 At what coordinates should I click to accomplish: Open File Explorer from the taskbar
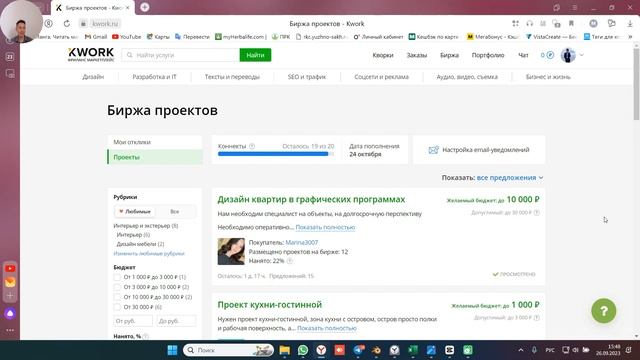coord(284,350)
